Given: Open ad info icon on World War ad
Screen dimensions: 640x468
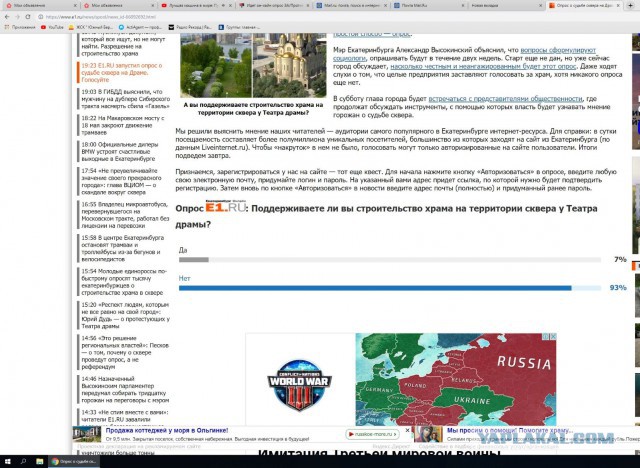Looking at the screenshot, I should tap(546, 337).
